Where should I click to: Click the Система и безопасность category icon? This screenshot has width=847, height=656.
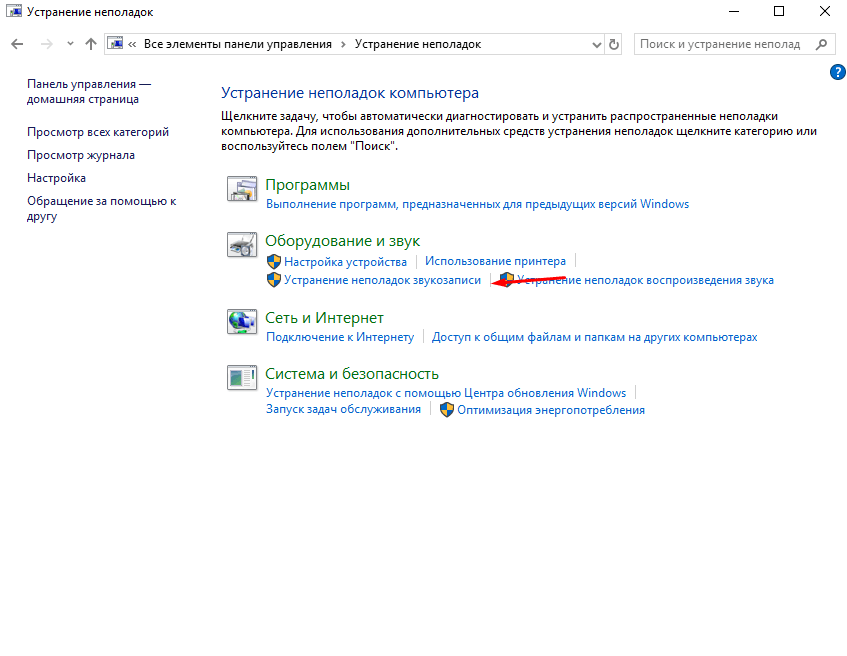tap(241, 378)
